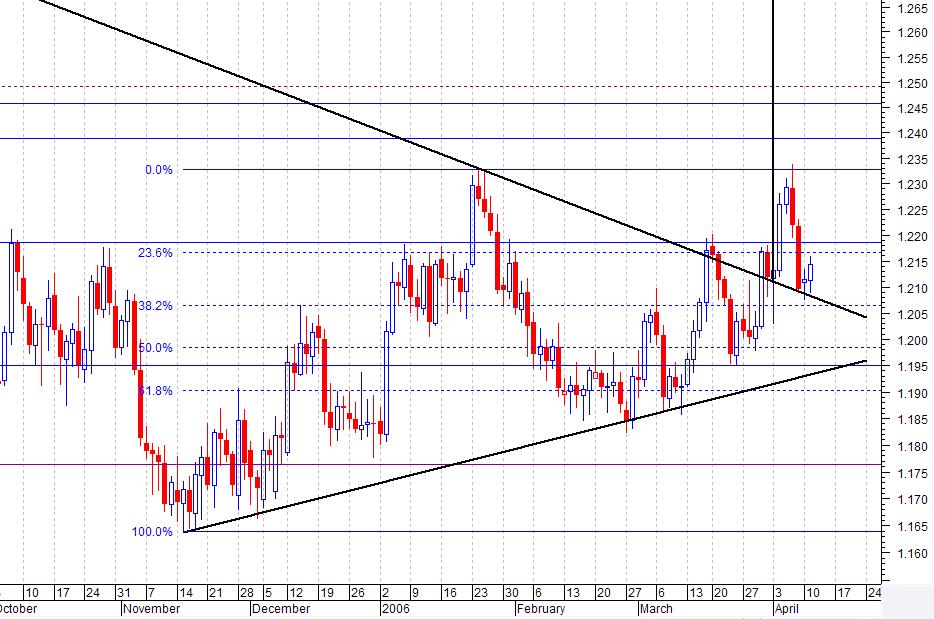Select the April label on the date axis

point(788,607)
